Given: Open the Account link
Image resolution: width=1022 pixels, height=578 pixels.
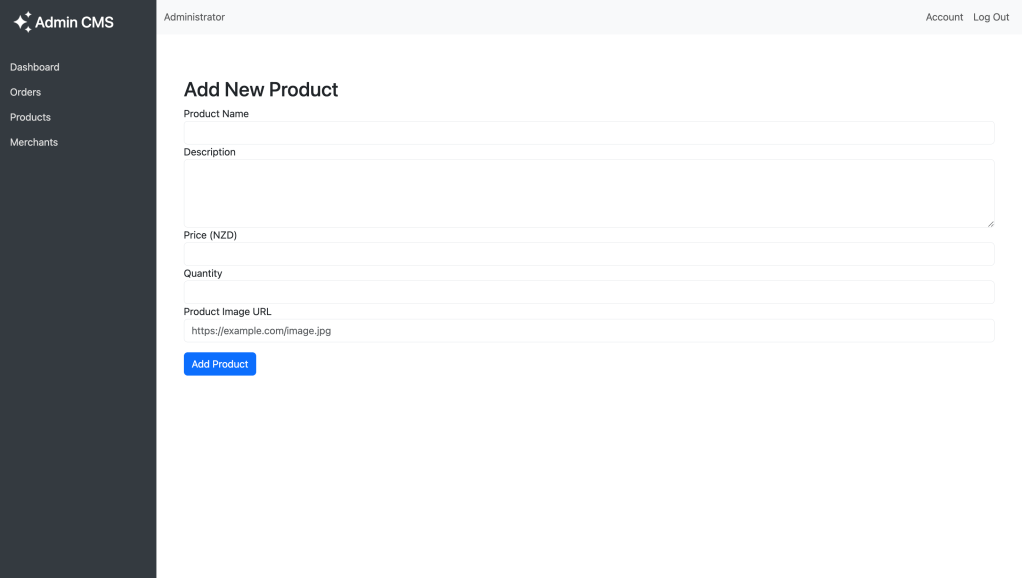Looking at the screenshot, I should (944, 17).
